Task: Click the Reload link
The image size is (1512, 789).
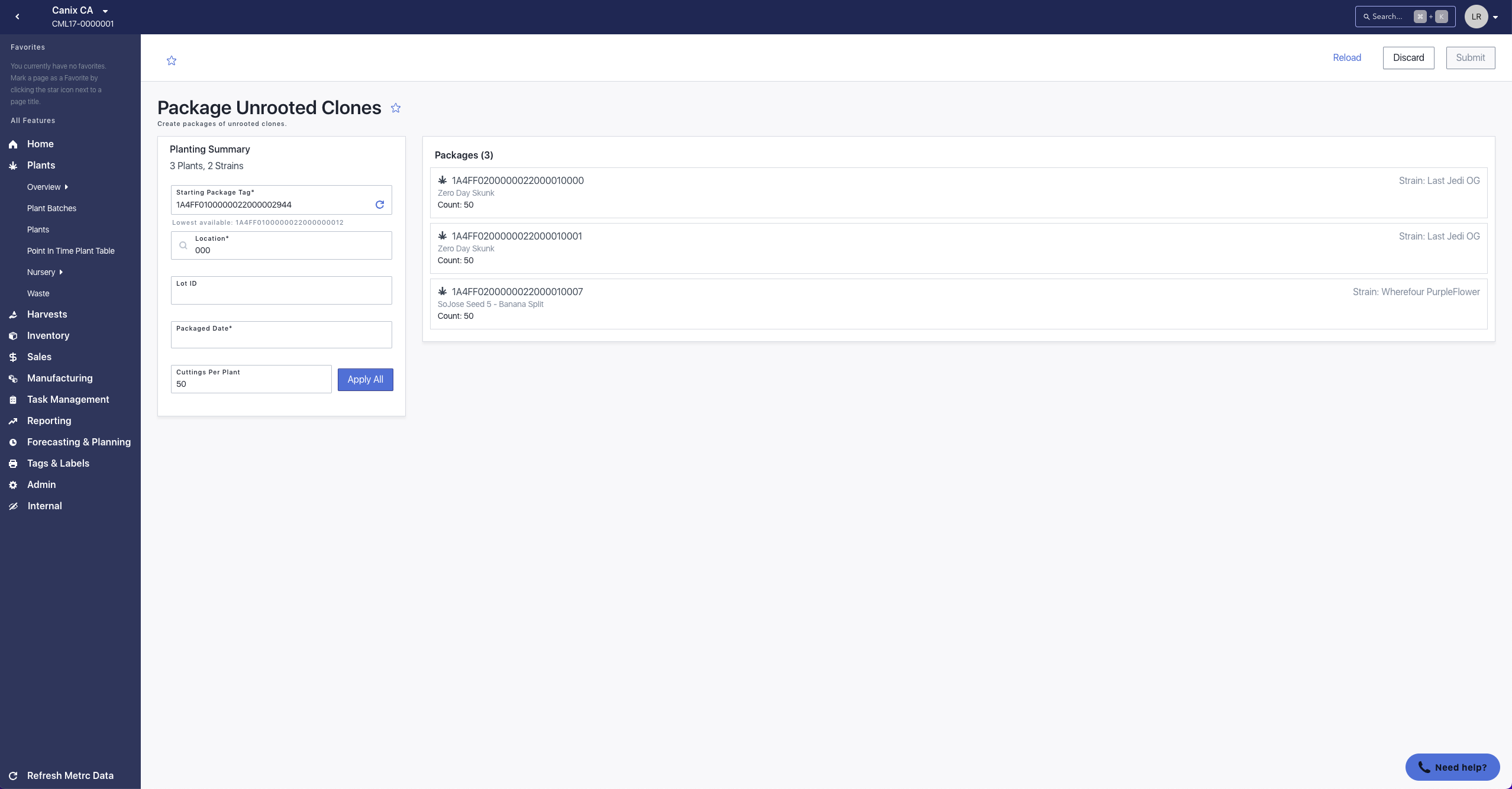Action: click(1347, 57)
